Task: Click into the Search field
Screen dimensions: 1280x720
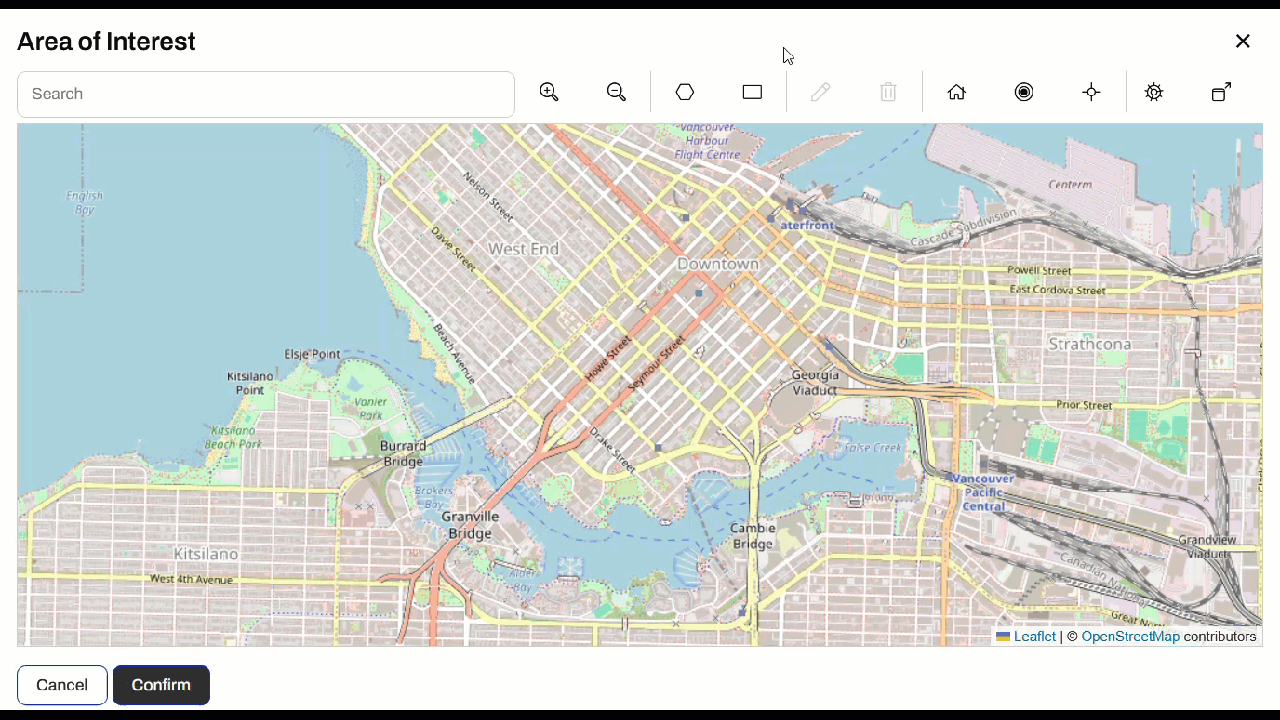Action: (266, 94)
